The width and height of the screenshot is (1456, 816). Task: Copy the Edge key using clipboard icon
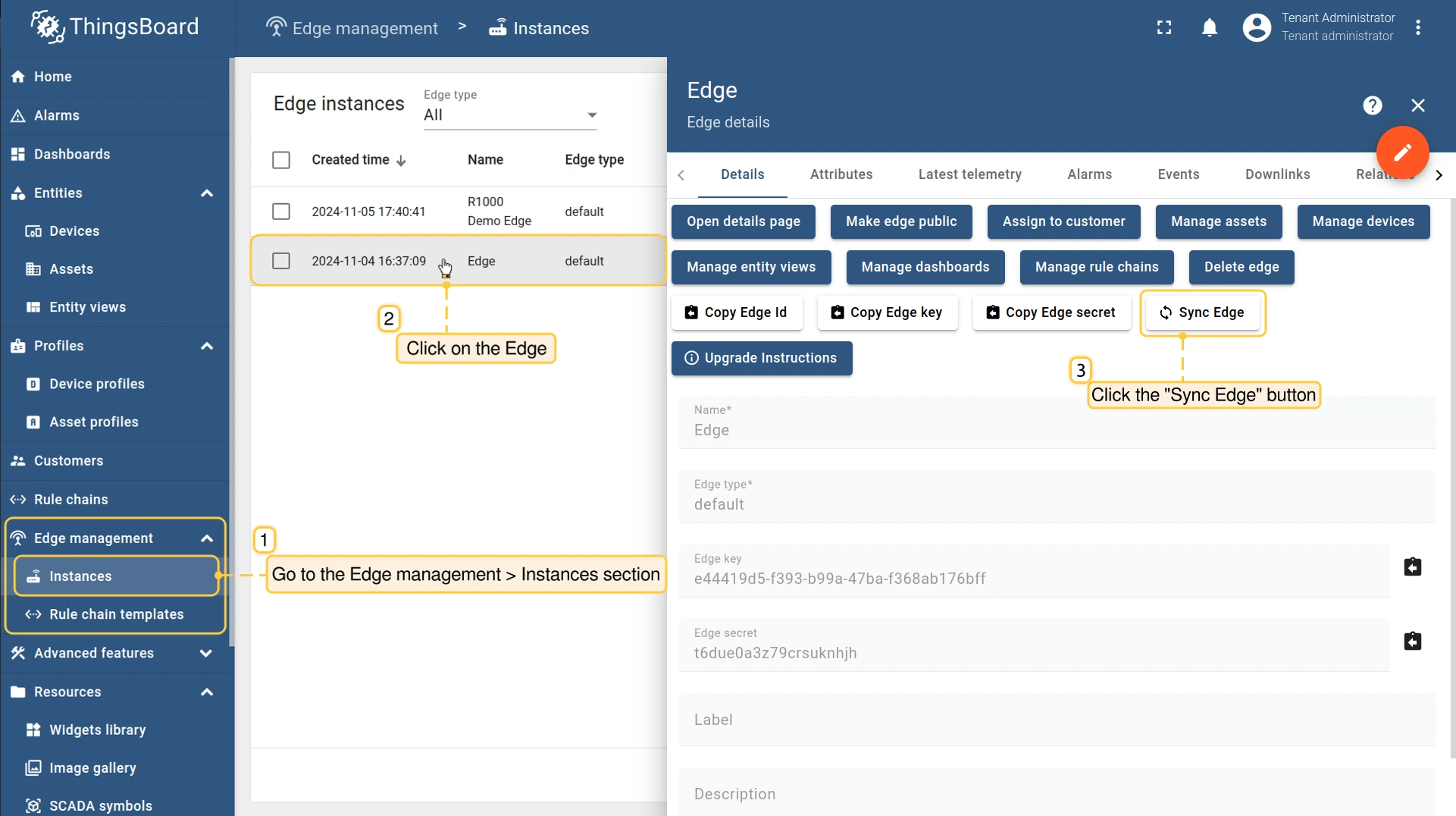tap(1412, 567)
